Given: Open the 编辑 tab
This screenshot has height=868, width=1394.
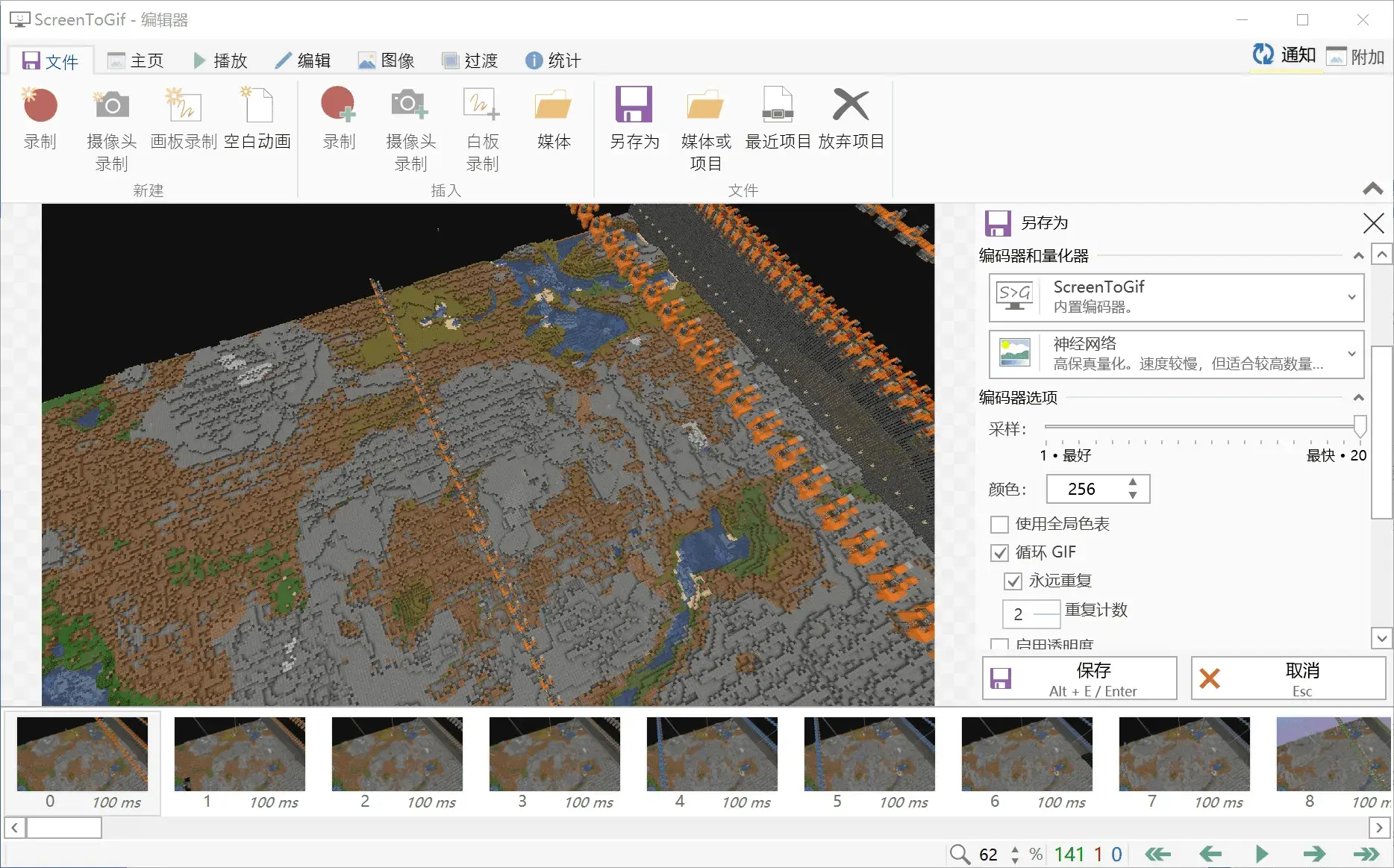Looking at the screenshot, I should tap(303, 60).
